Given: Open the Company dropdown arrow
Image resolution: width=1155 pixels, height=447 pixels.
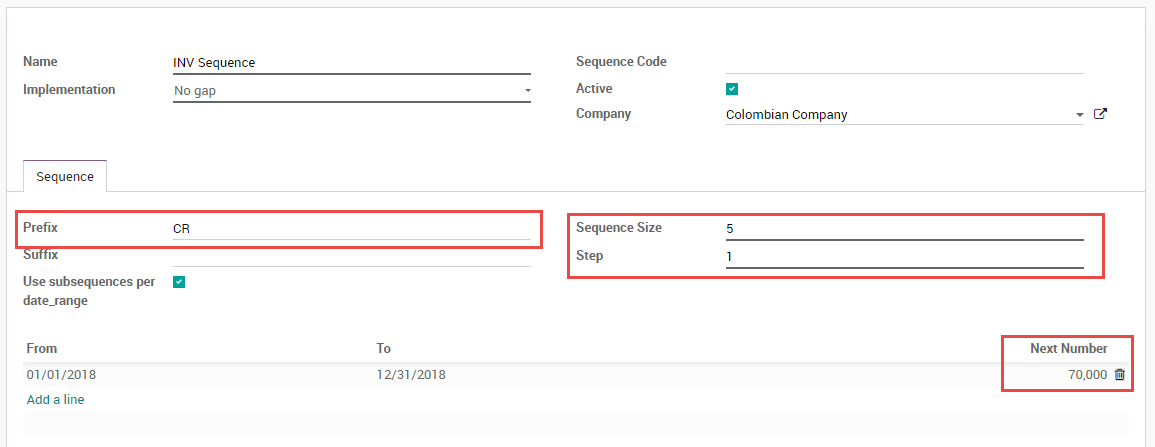Looking at the screenshot, I should point(1079,115).
